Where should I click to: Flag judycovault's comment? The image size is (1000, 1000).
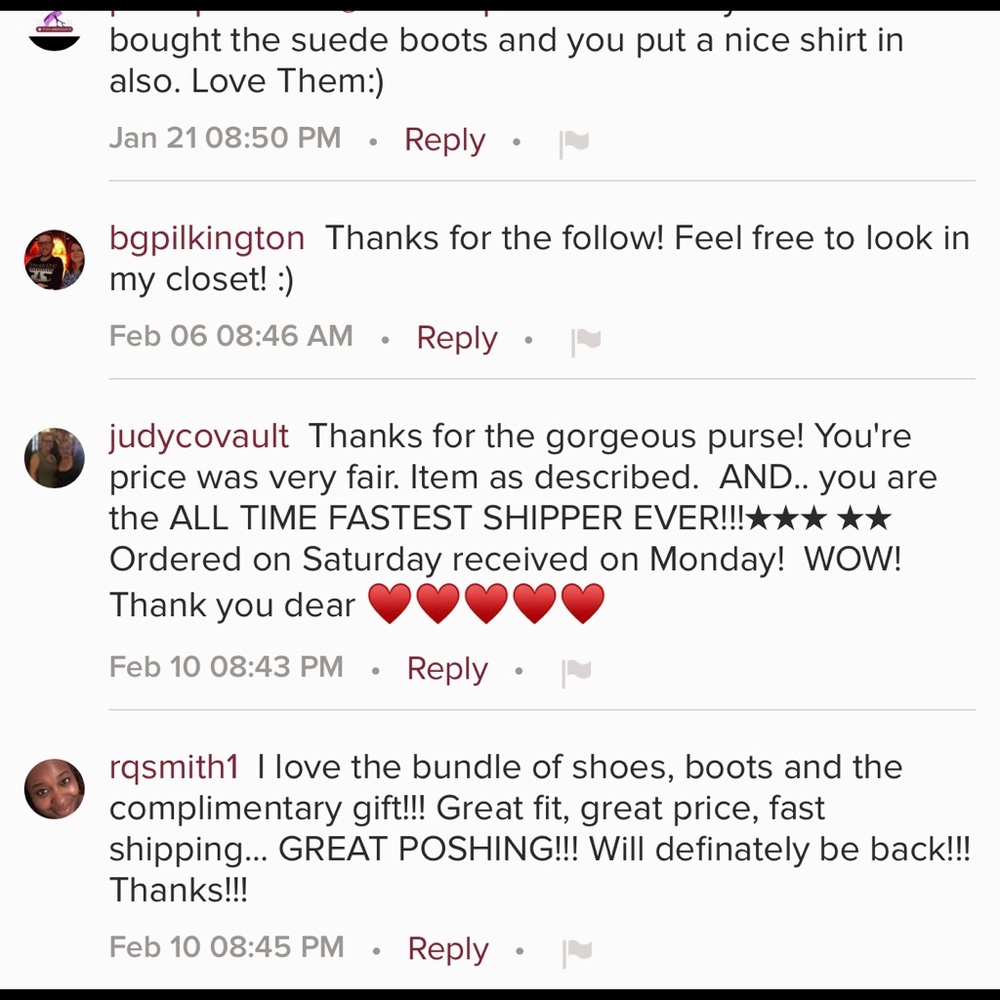tap(576, 669)
